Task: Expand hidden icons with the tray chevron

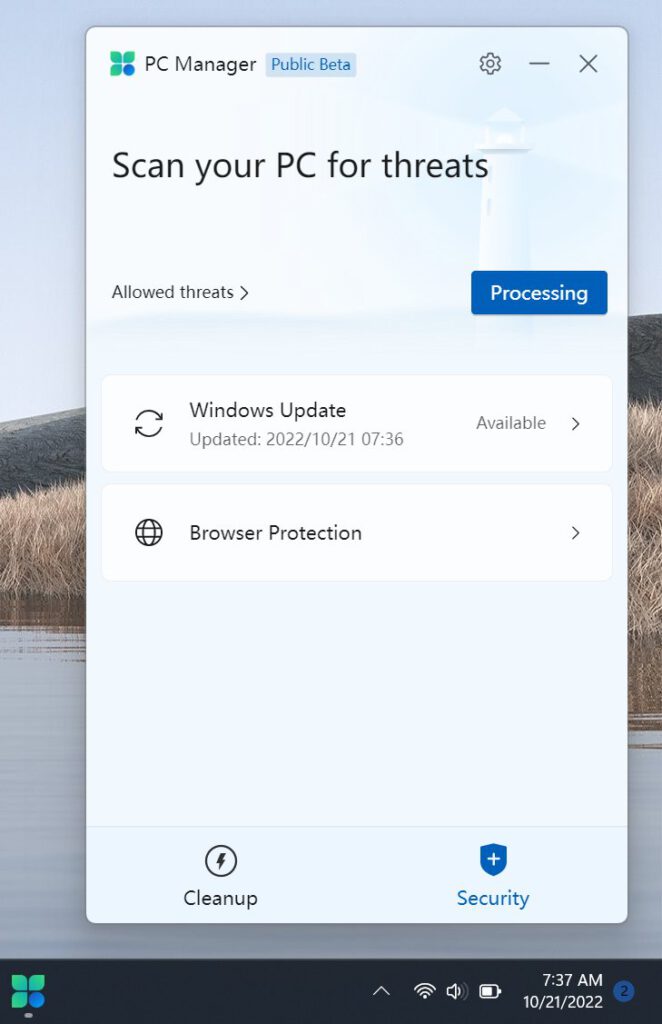Action: click(x=381, y=991)
